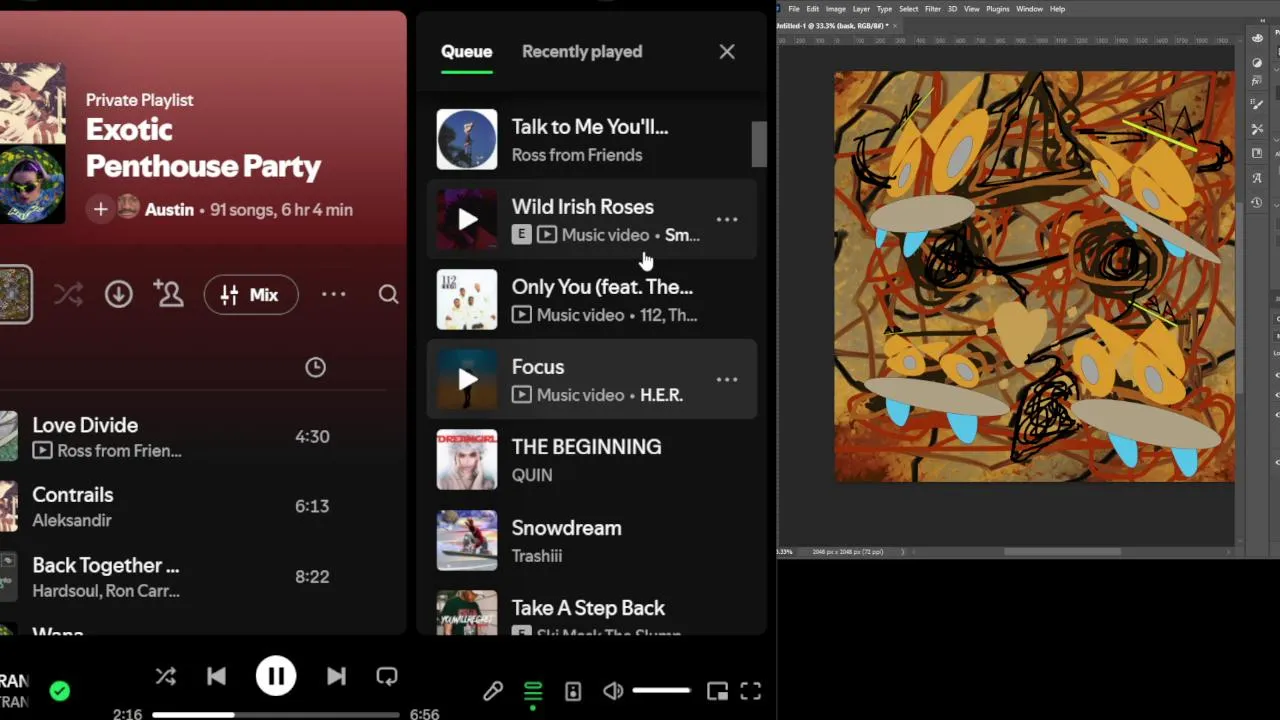Skip to the previous track
This screenshot has height=720, width=1280.
pos(216,677)
